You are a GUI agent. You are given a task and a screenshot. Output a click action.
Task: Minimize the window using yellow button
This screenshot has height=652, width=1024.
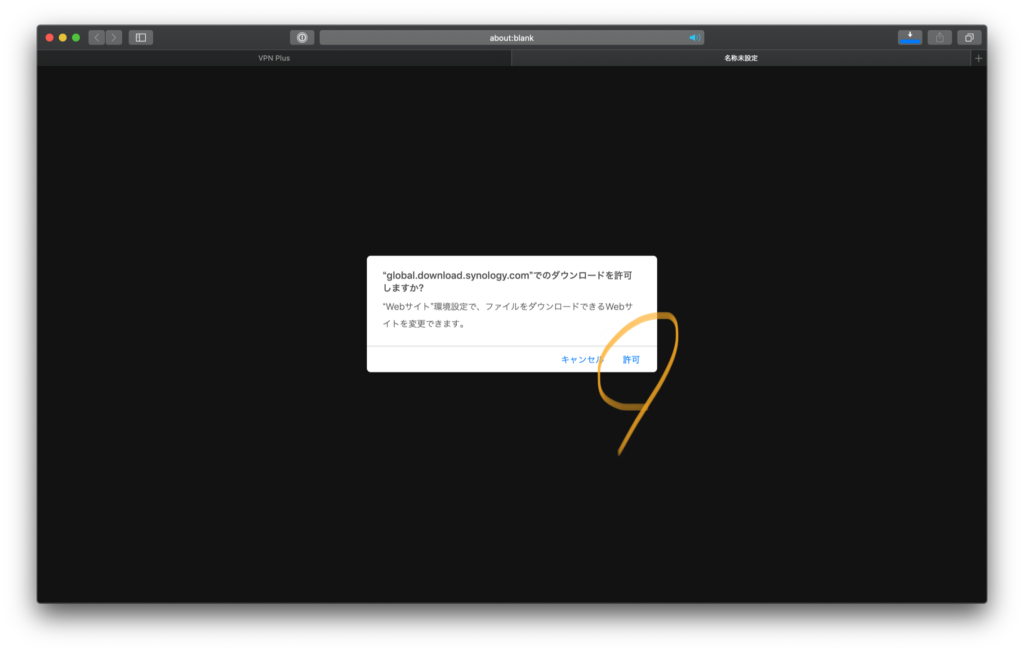(63, 37)
